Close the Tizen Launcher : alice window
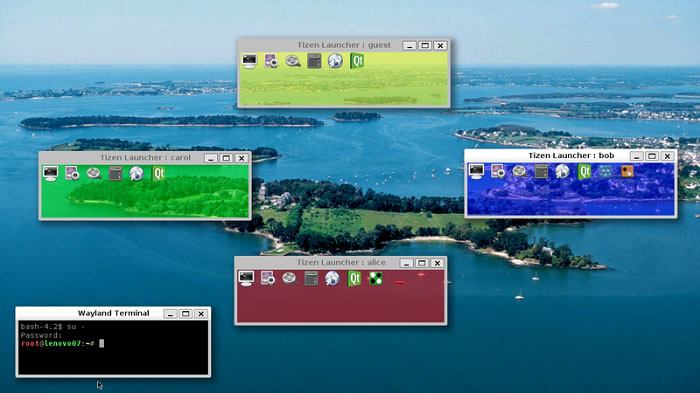 coord(438,263)
